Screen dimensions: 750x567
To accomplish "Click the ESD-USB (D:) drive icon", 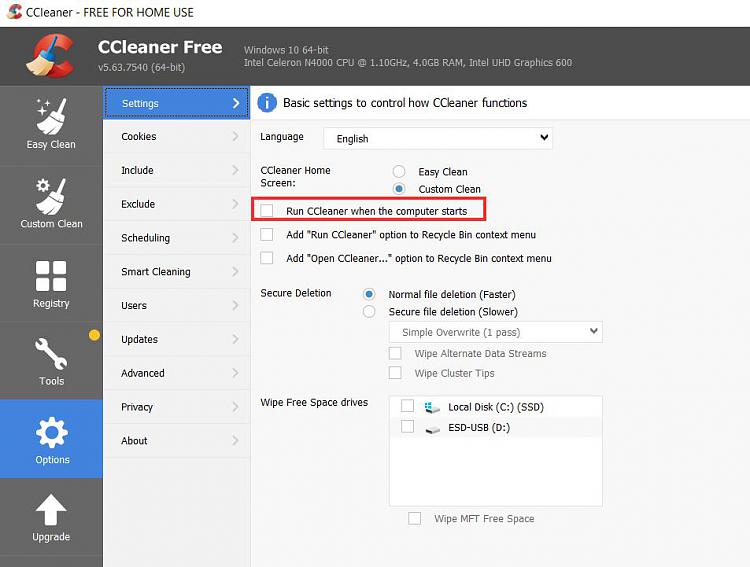I will [x=432, y=429].
